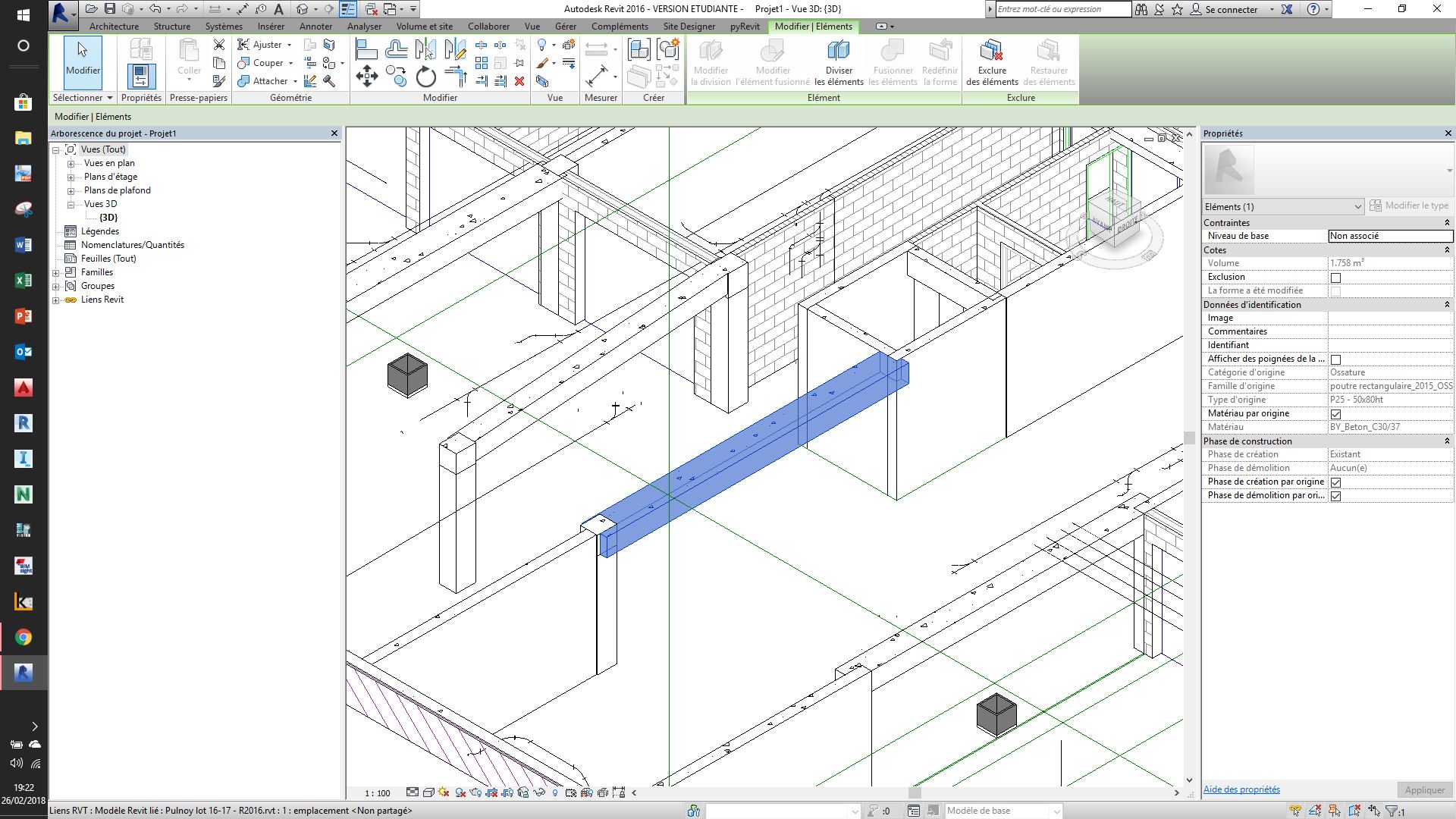
Task: Toggle Phase de création par origine checkbox
Action: [x=1335, y=482]
